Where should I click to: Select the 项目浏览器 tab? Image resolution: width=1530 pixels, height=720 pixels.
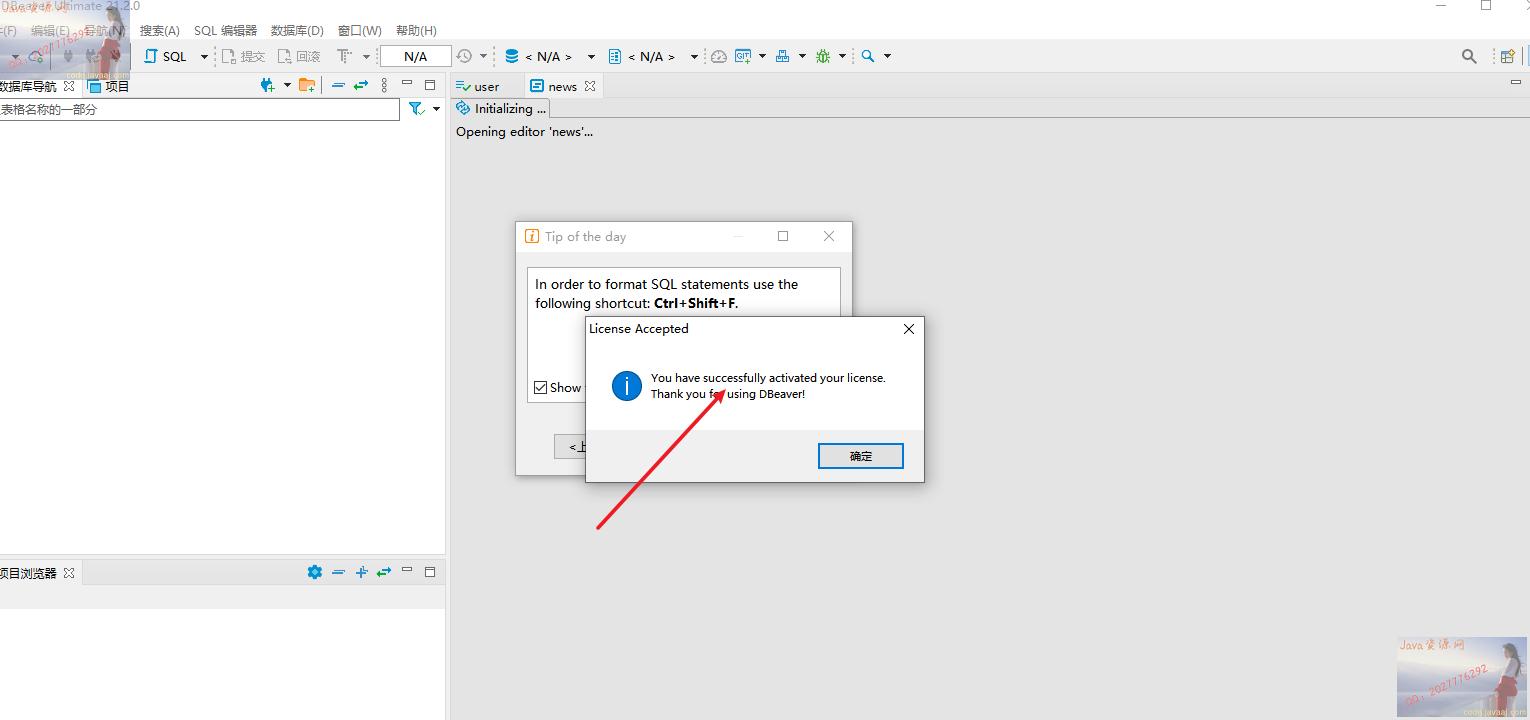pyautogui.click(x=28, y=573)
